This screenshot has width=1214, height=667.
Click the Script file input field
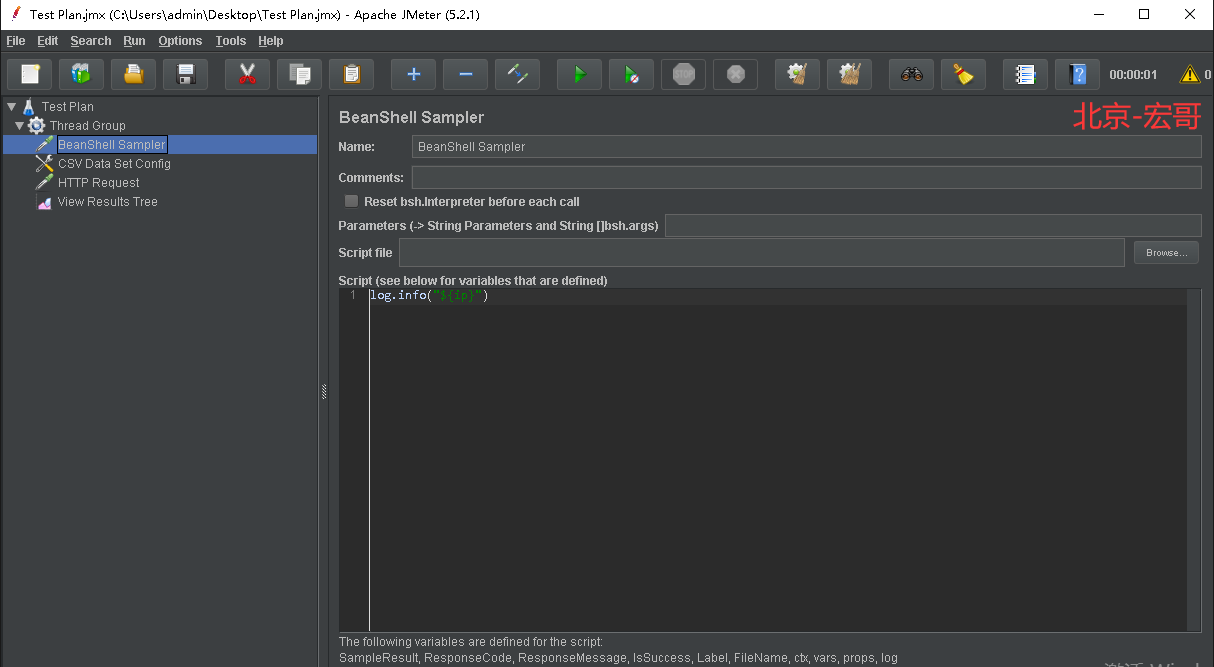[x=761, y=253]
